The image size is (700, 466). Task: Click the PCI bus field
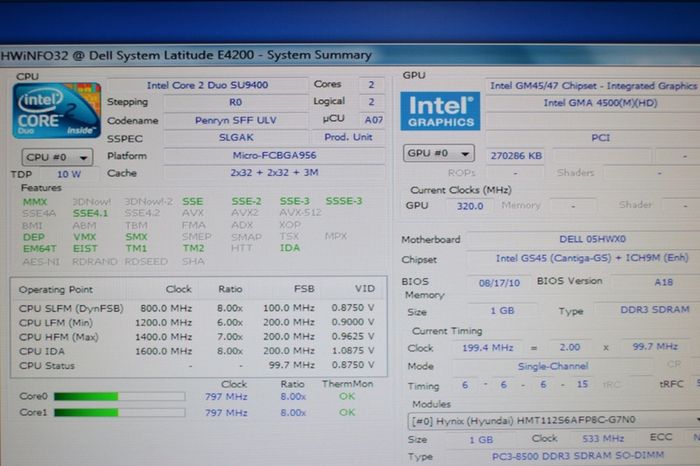(x=593, y=138)
